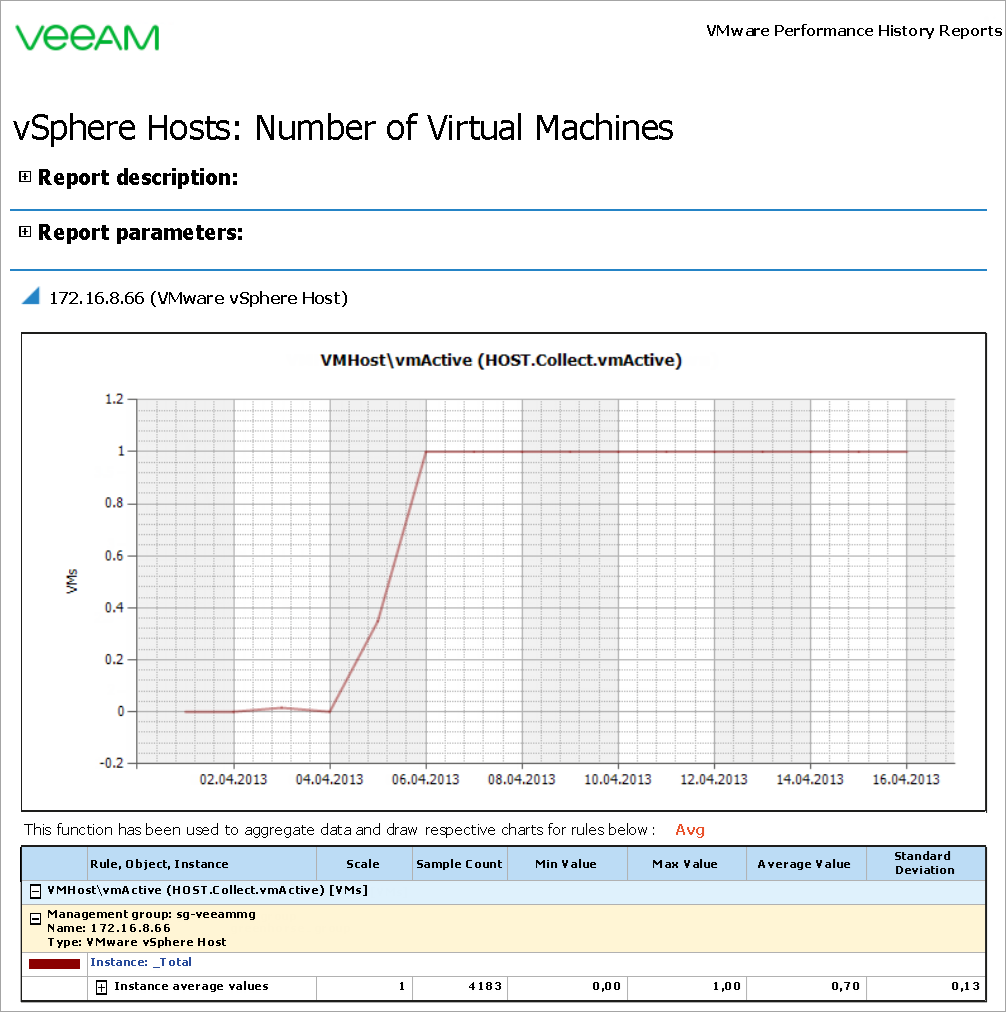Viewport: 1006px width, 1012px height.
Task: Click the Veeam logo
Action: tap(87, 37)
